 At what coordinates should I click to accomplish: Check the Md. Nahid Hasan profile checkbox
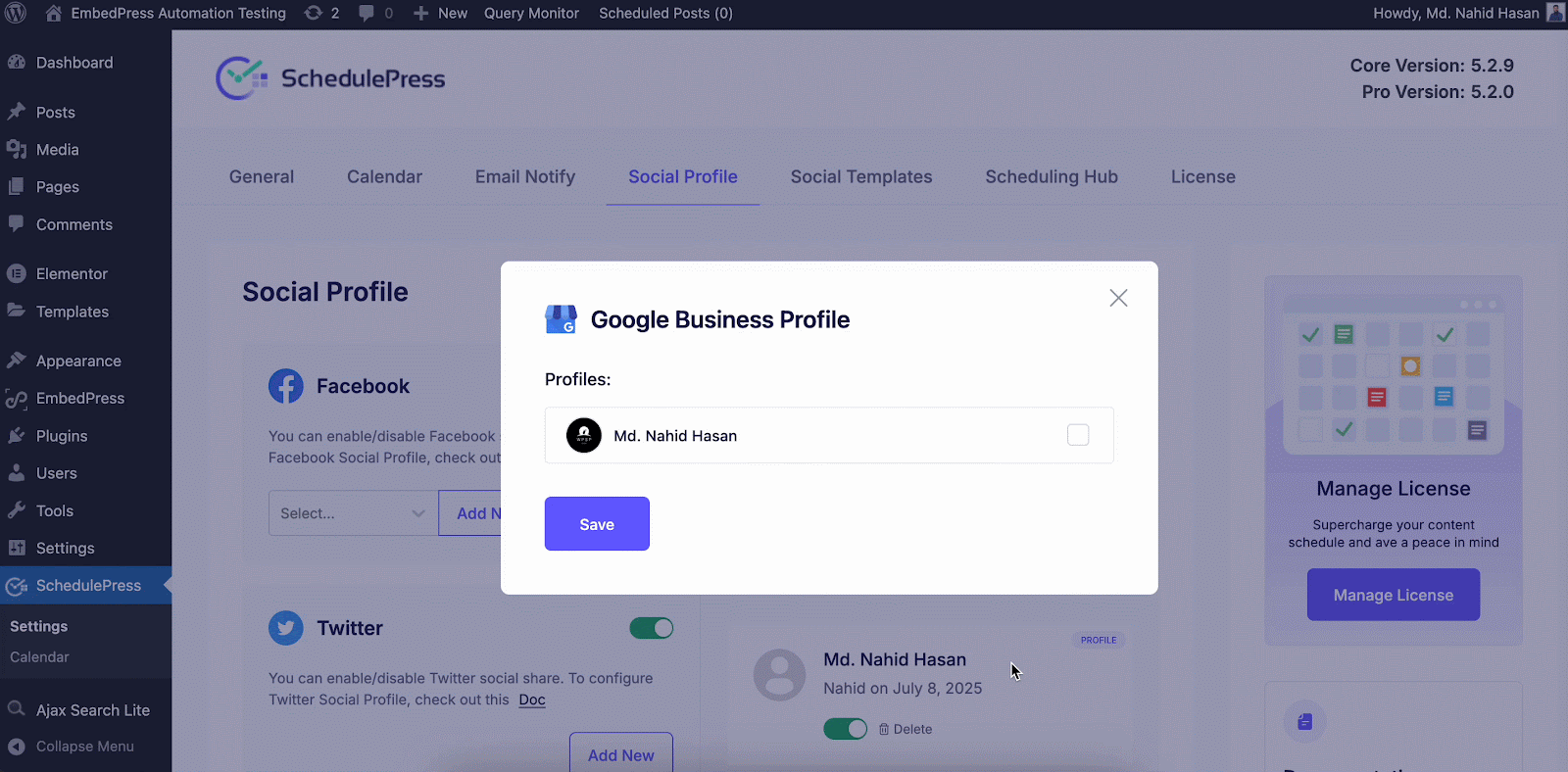[1078, 435]
